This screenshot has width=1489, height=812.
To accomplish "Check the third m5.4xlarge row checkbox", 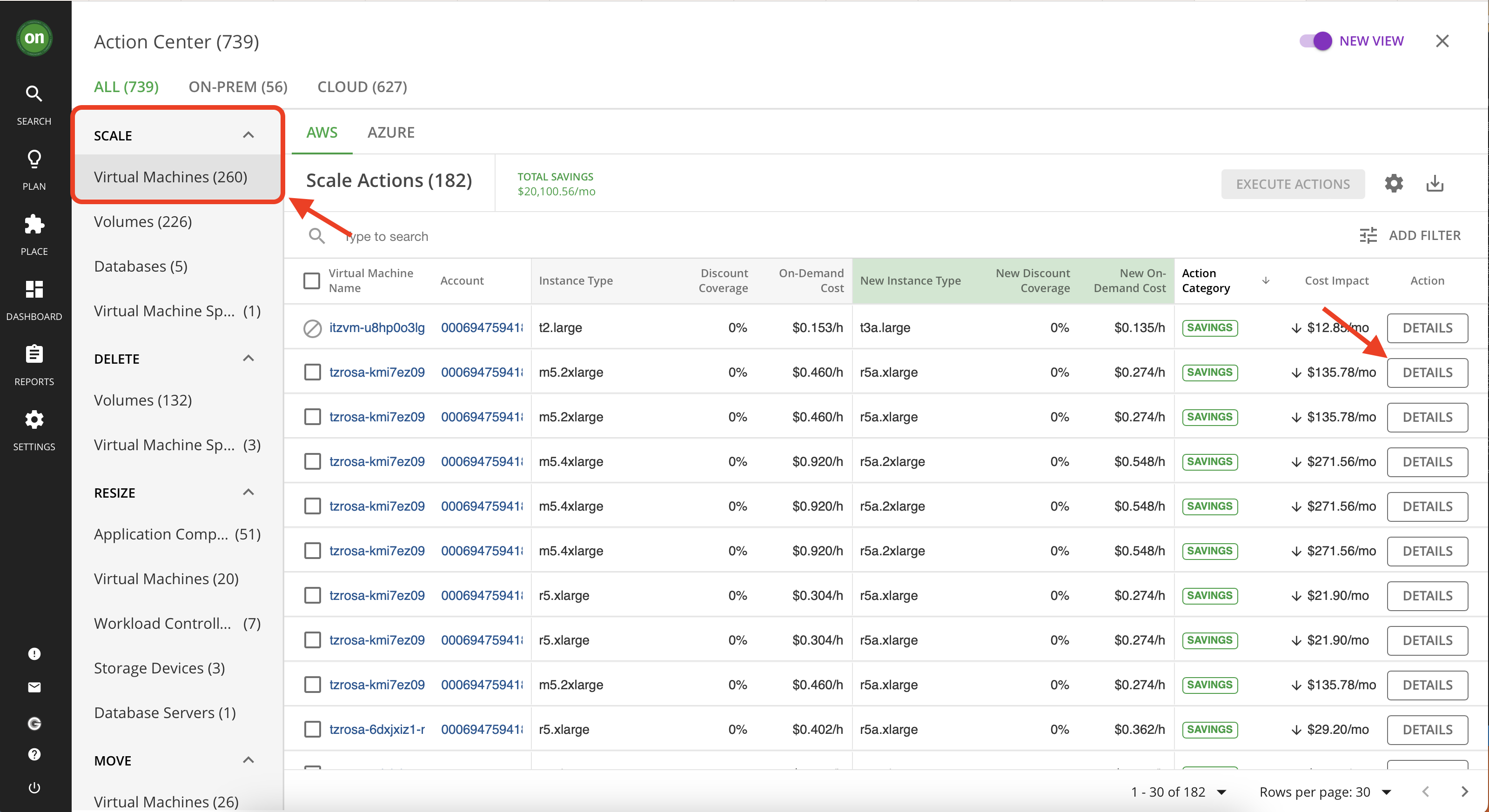I will [313, 550].
